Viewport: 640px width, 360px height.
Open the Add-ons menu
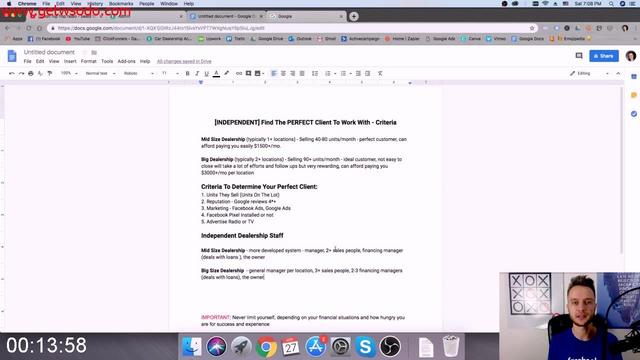[x=127, y=61]
